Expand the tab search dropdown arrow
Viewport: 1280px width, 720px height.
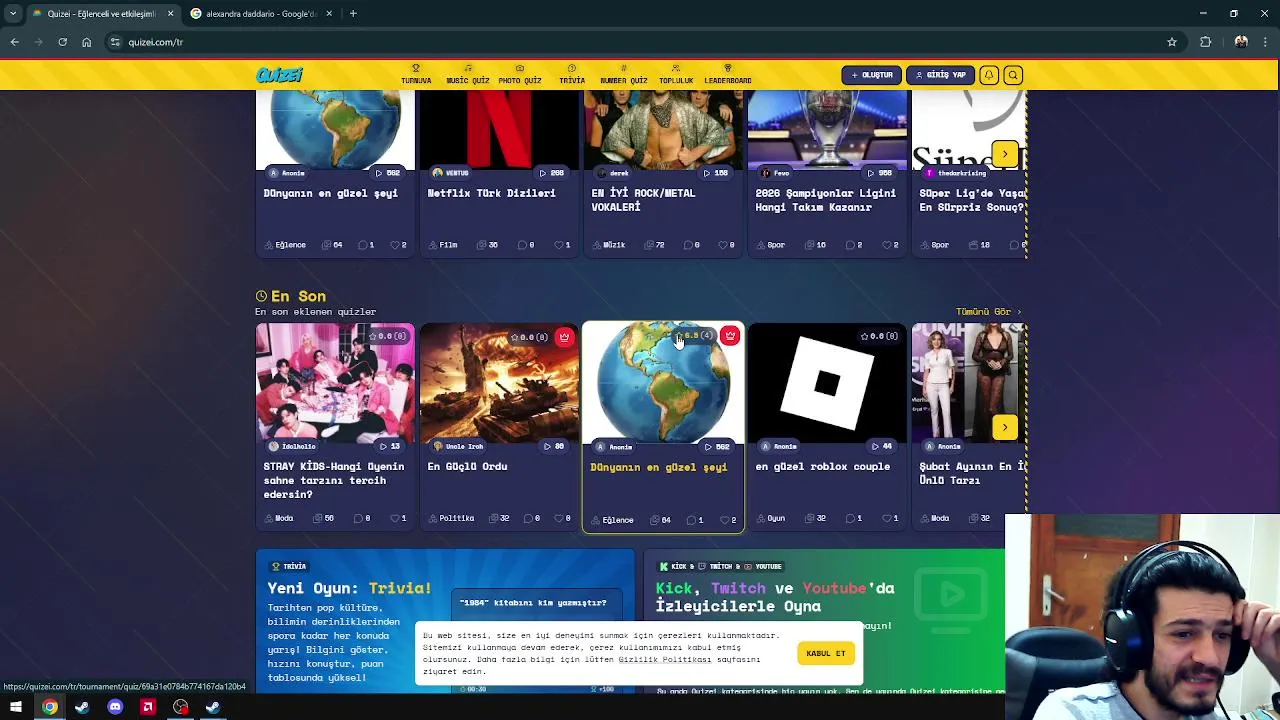coord(12,14)
